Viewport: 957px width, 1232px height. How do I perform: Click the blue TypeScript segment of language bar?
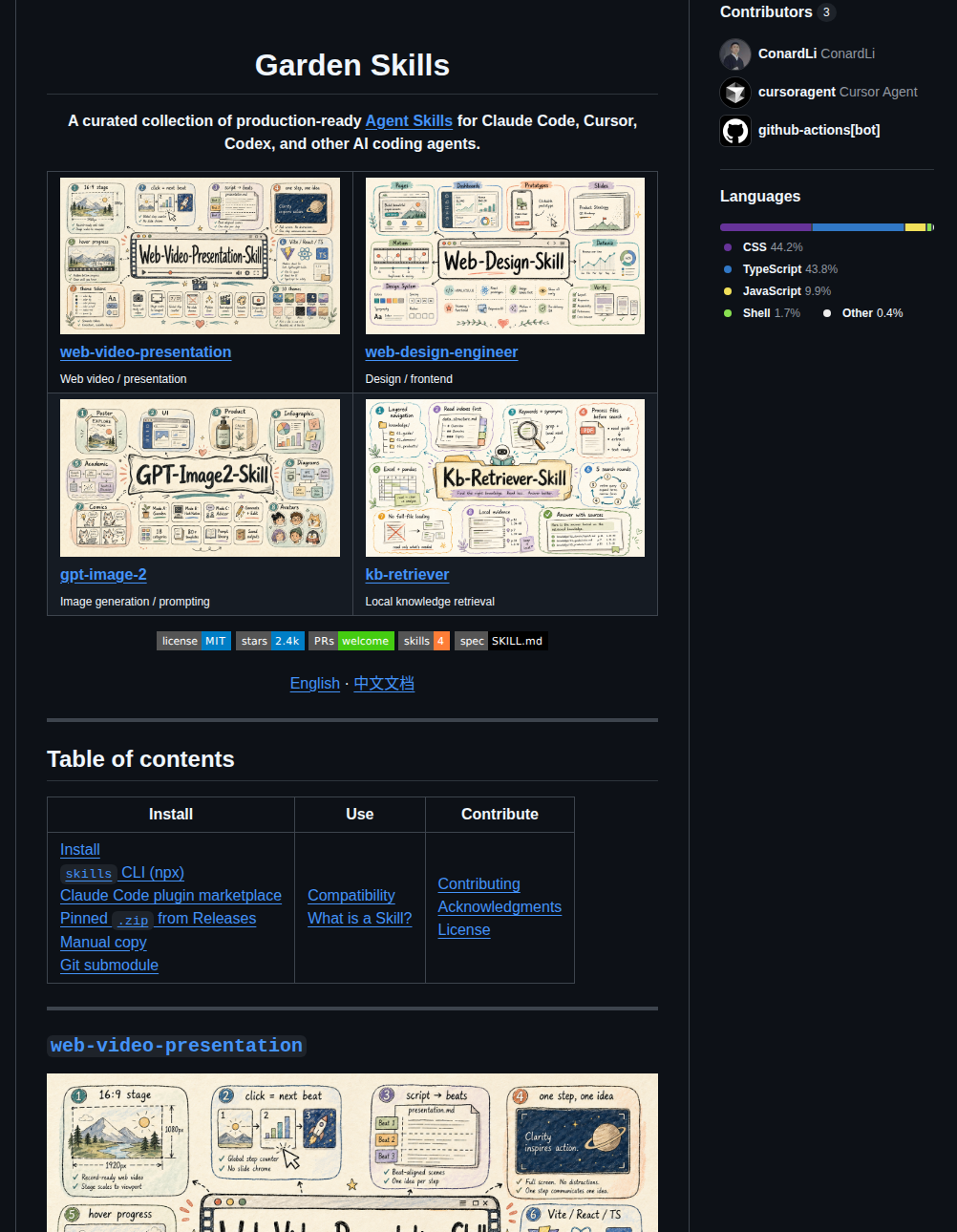tap(859, 227)
